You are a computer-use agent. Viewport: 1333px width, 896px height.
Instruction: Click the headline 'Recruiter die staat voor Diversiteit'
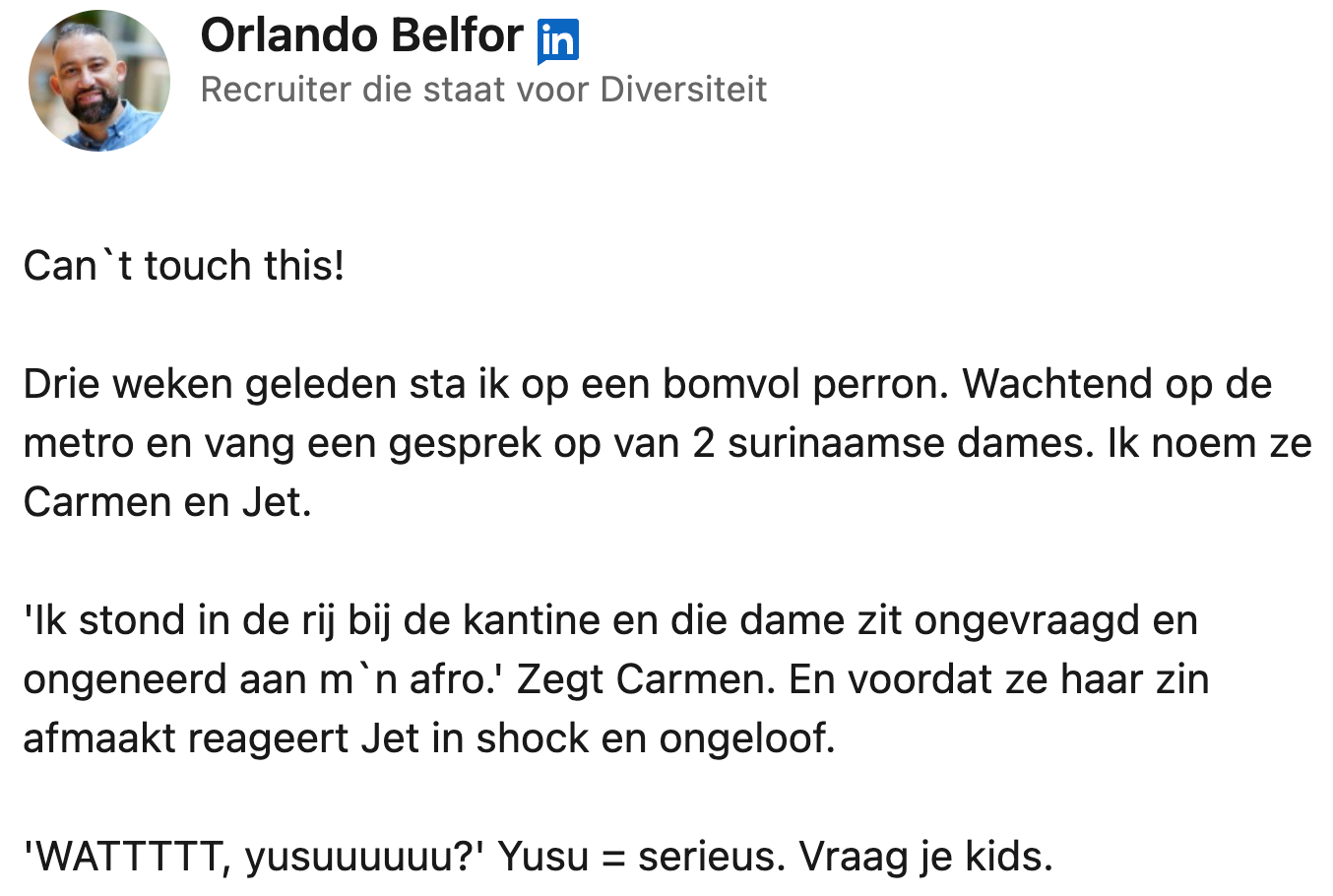[483, 90]
